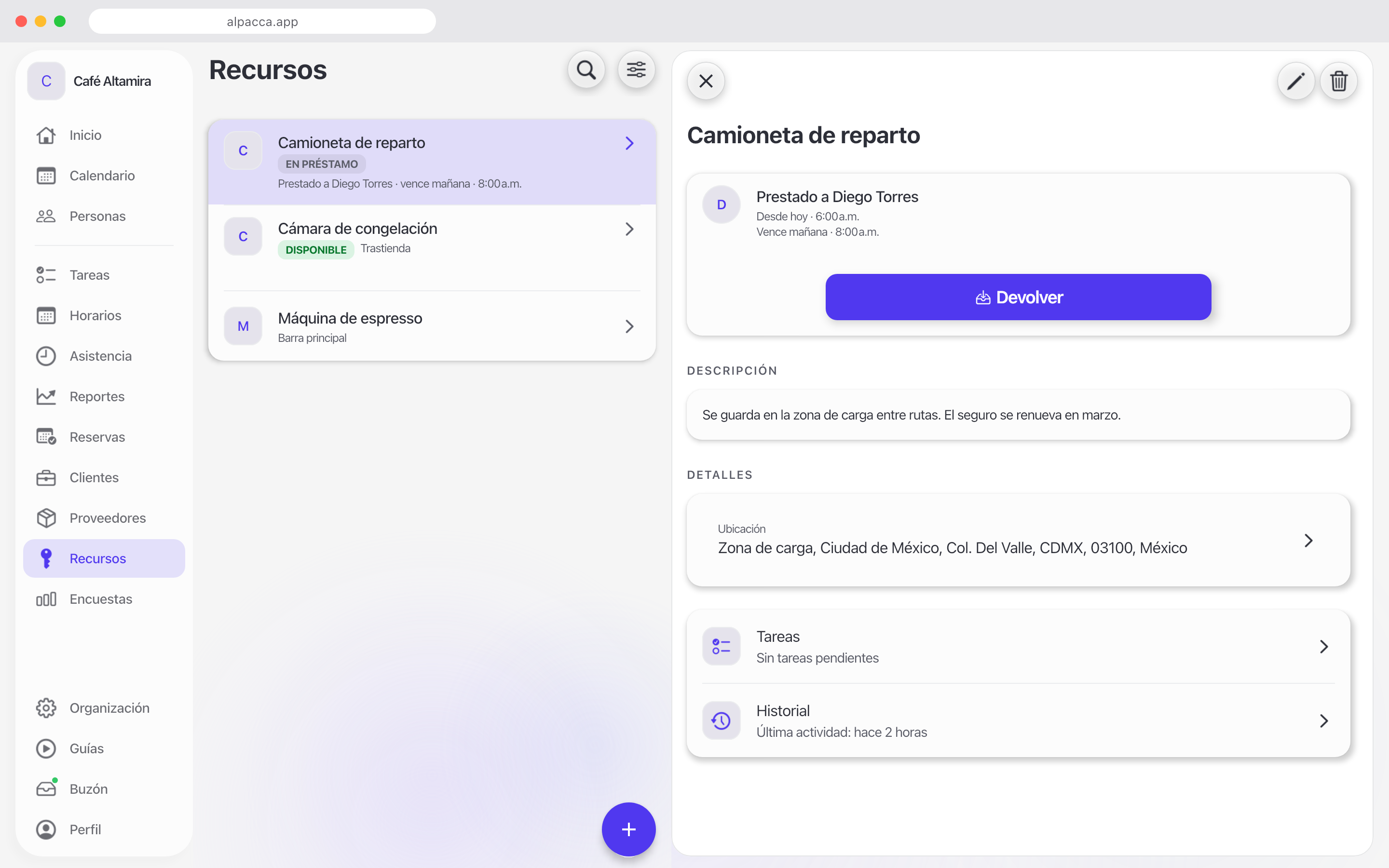Open Organización settings label
Viewport: 1389px width, 868px height.
(x=109, y=708)
